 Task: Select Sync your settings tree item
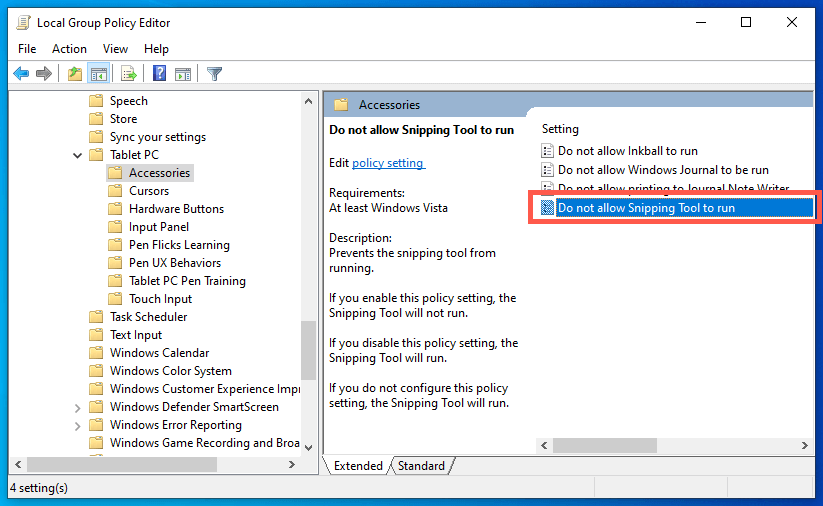(x=157, y=137)
